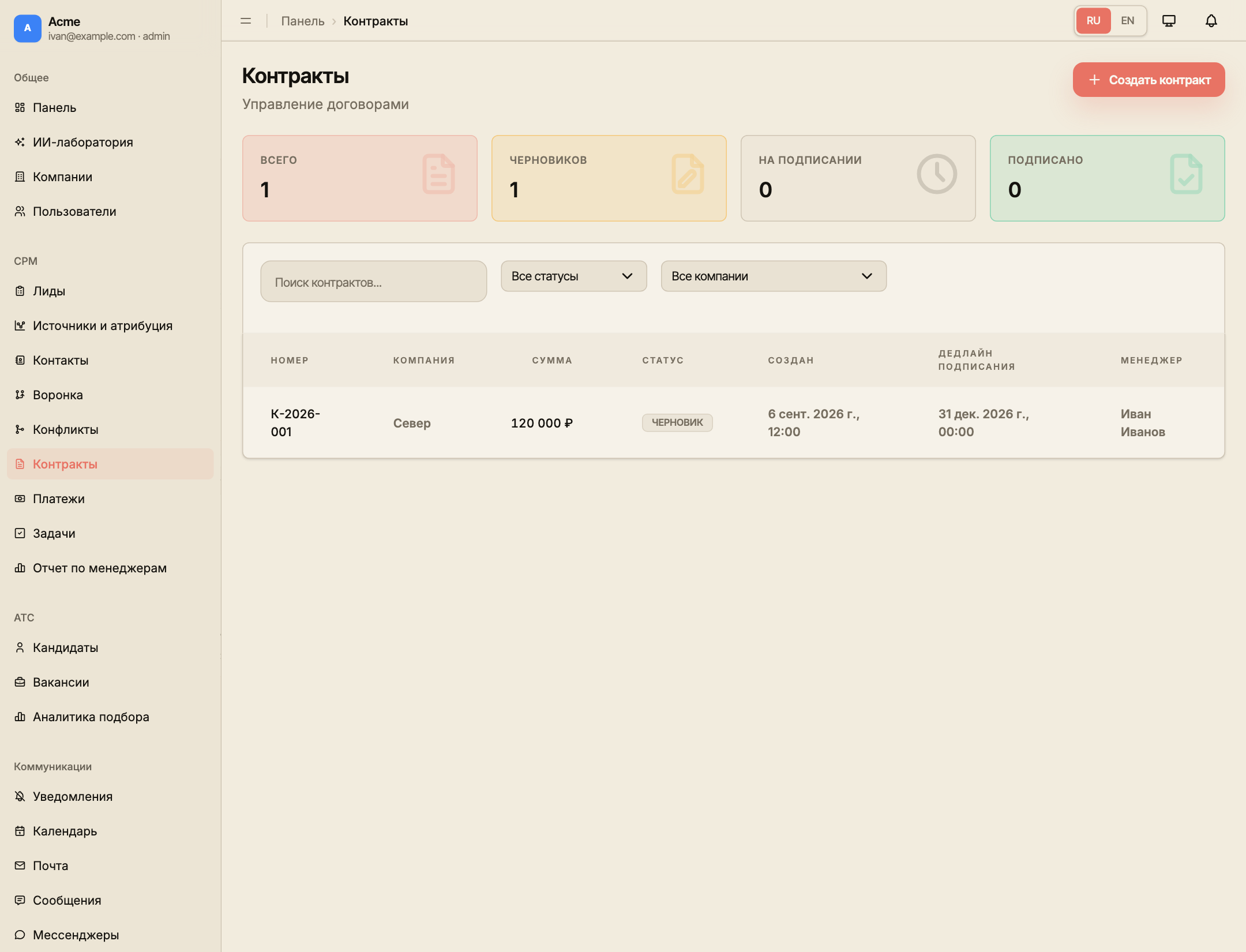Click the Лиды clipboard icon
The height and width of the screenshot is (952, 1246).
(x=20, y=291)
